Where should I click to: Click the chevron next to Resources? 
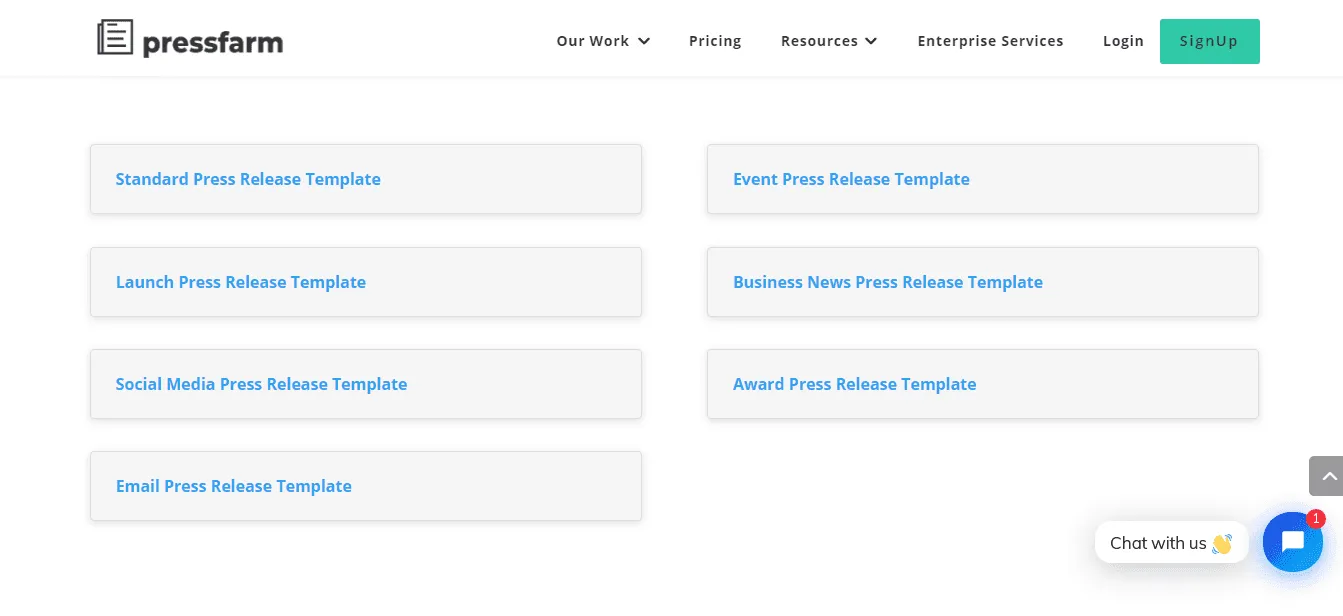pos(870,41)
